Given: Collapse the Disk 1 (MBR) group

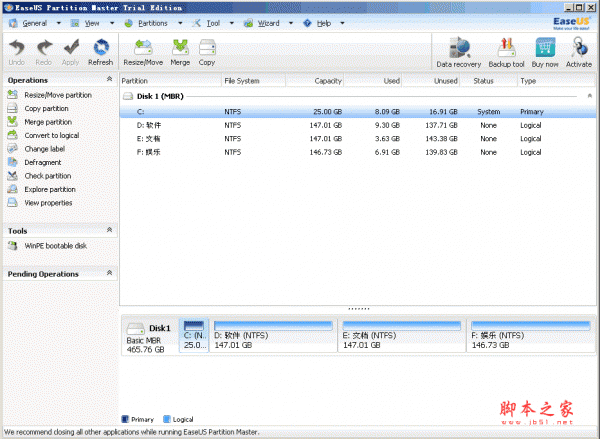Looking at the screenshot, I should tap(590, 96).
